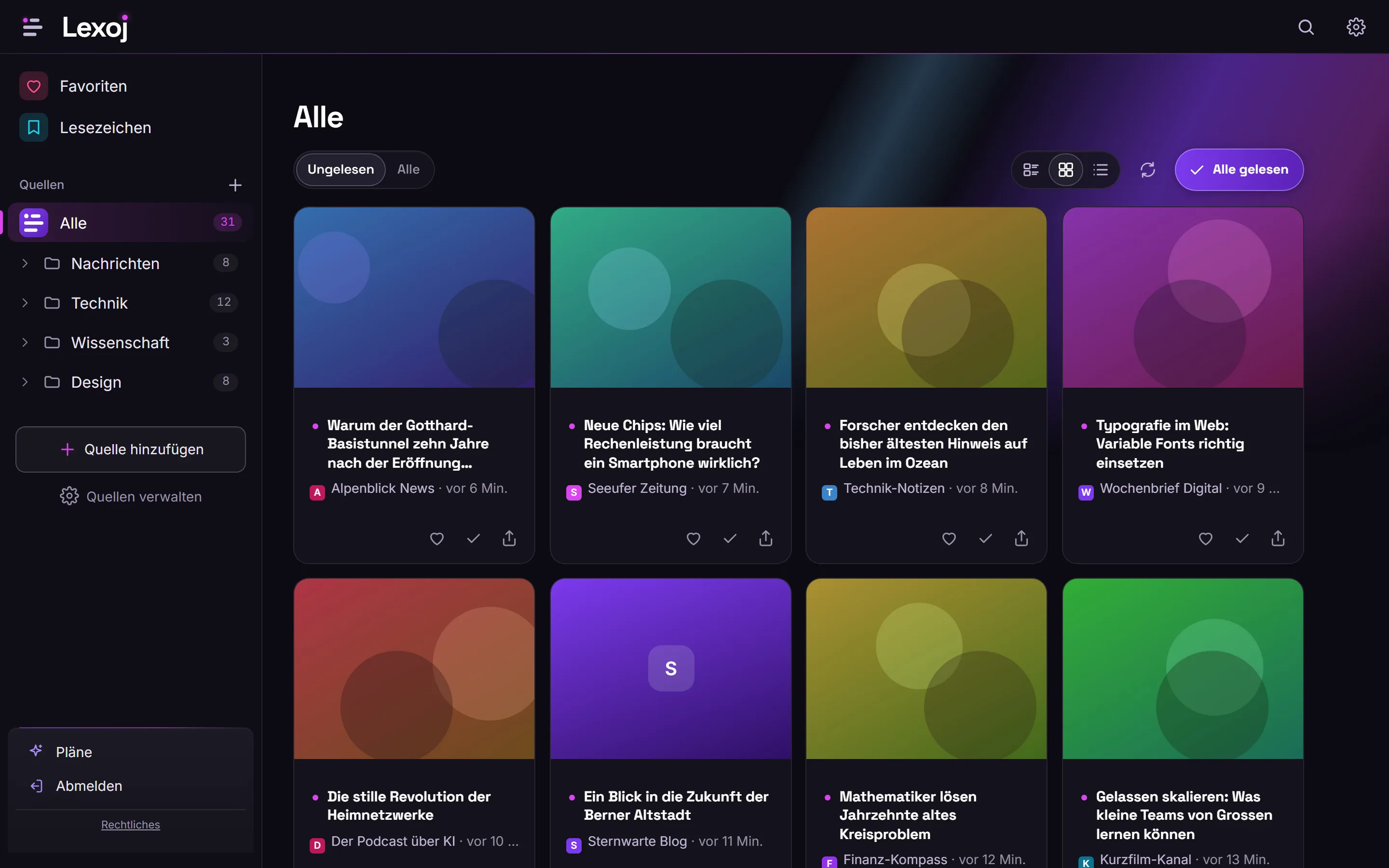Open the blue Gotthard-Basistunnel article thumbnail
Viewport: 1389px width, 868px height.
point(414,298)
